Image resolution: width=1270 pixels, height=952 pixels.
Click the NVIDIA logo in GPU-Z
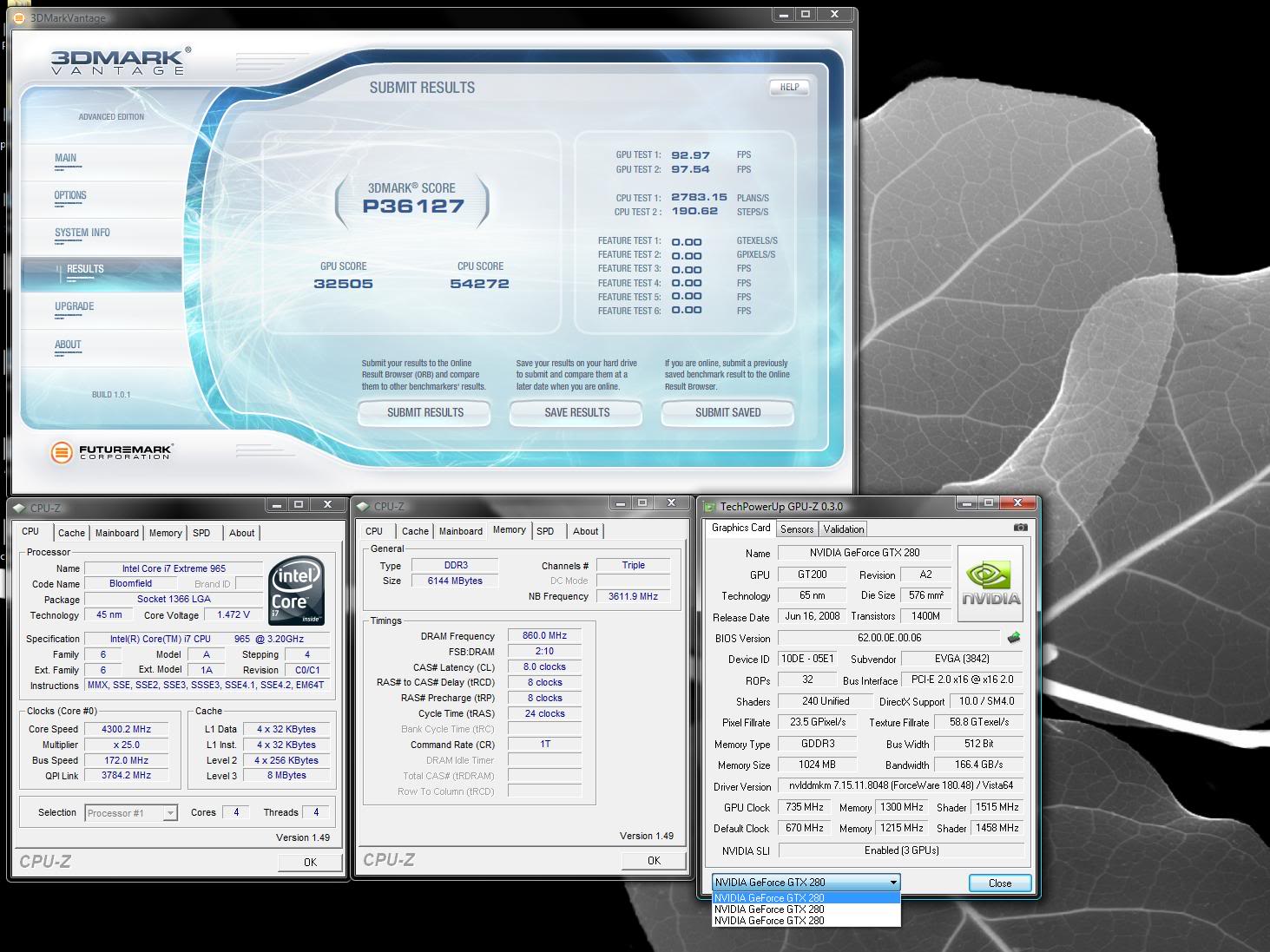990,583
